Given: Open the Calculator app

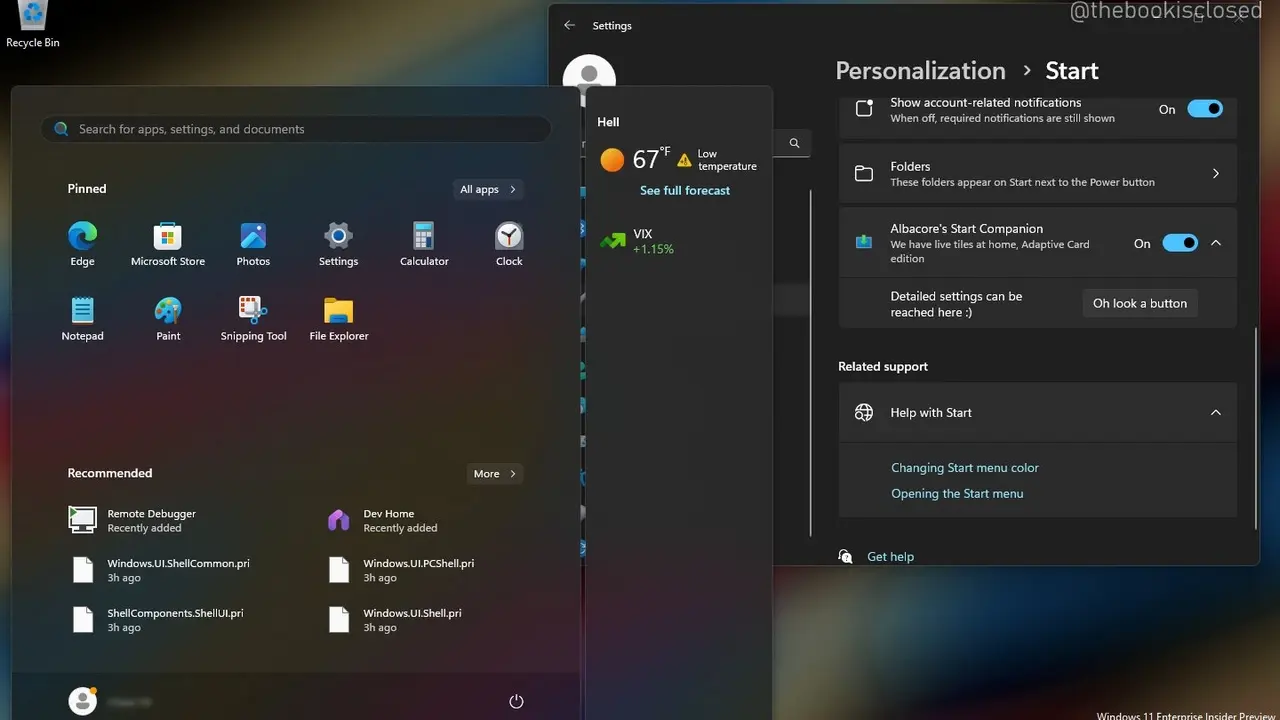Looking at the screenshot, I should (424, 237).
